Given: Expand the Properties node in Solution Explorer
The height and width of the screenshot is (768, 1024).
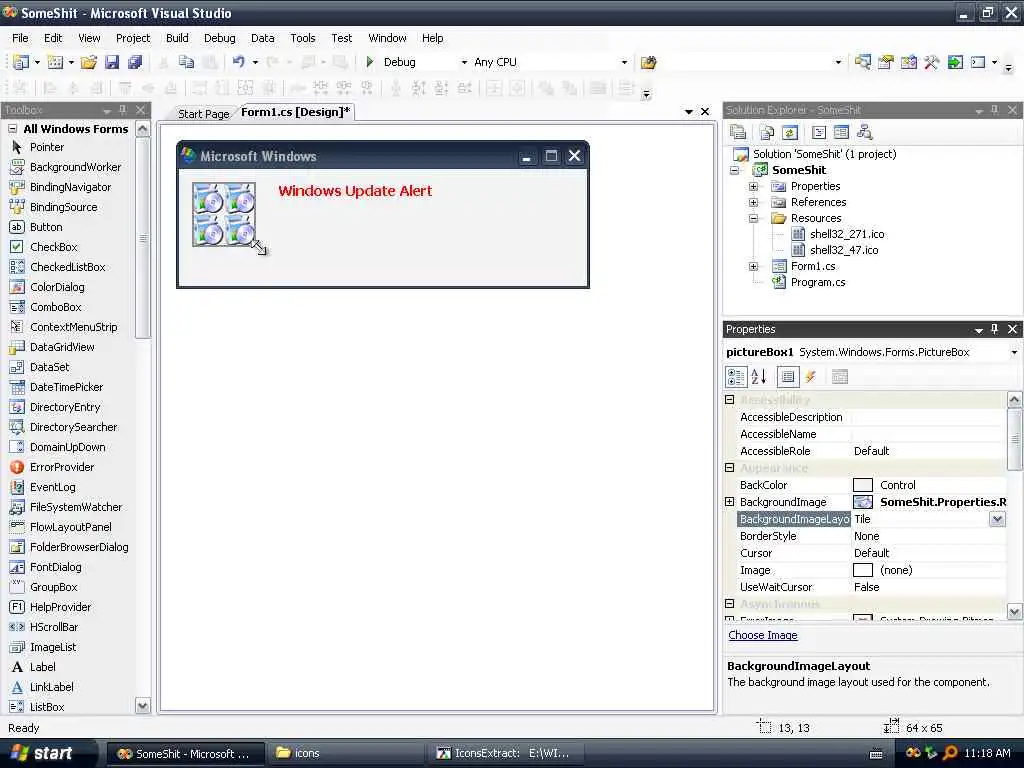Looking at the screenshot, I should coord(754,186).
